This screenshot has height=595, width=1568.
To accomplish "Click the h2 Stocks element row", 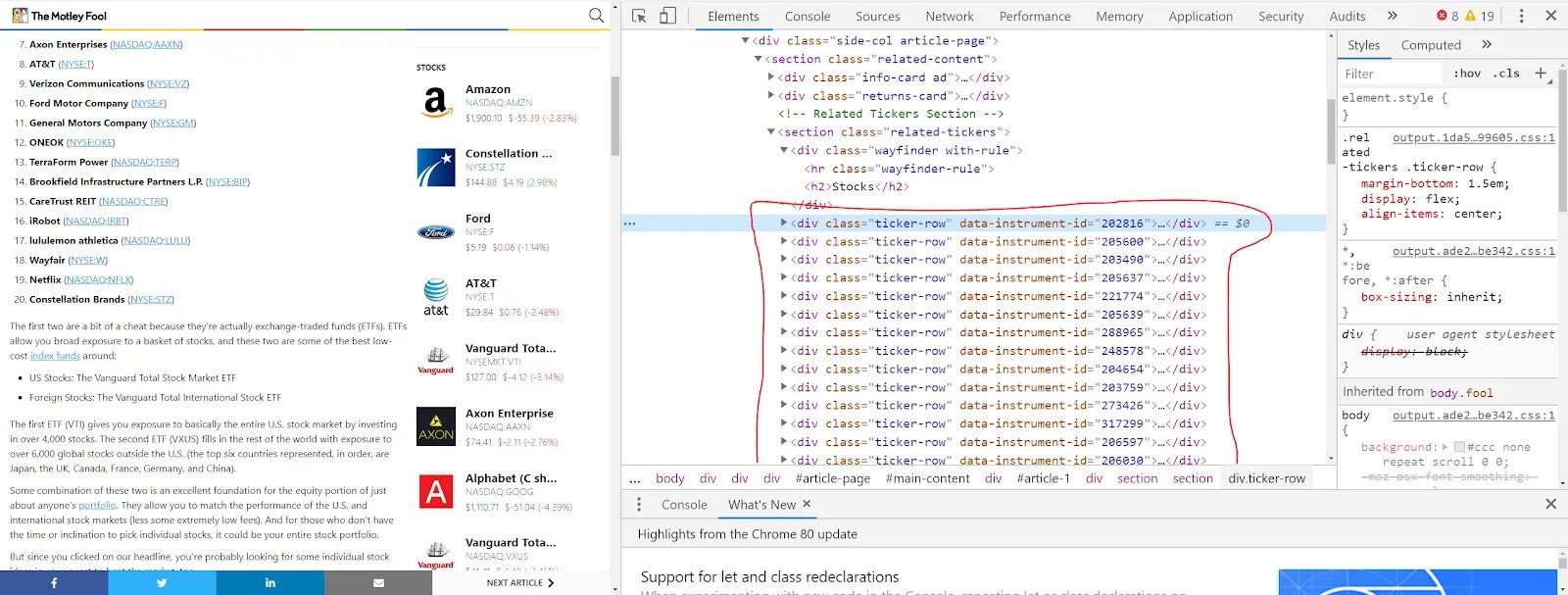I will tap(857, 186).
